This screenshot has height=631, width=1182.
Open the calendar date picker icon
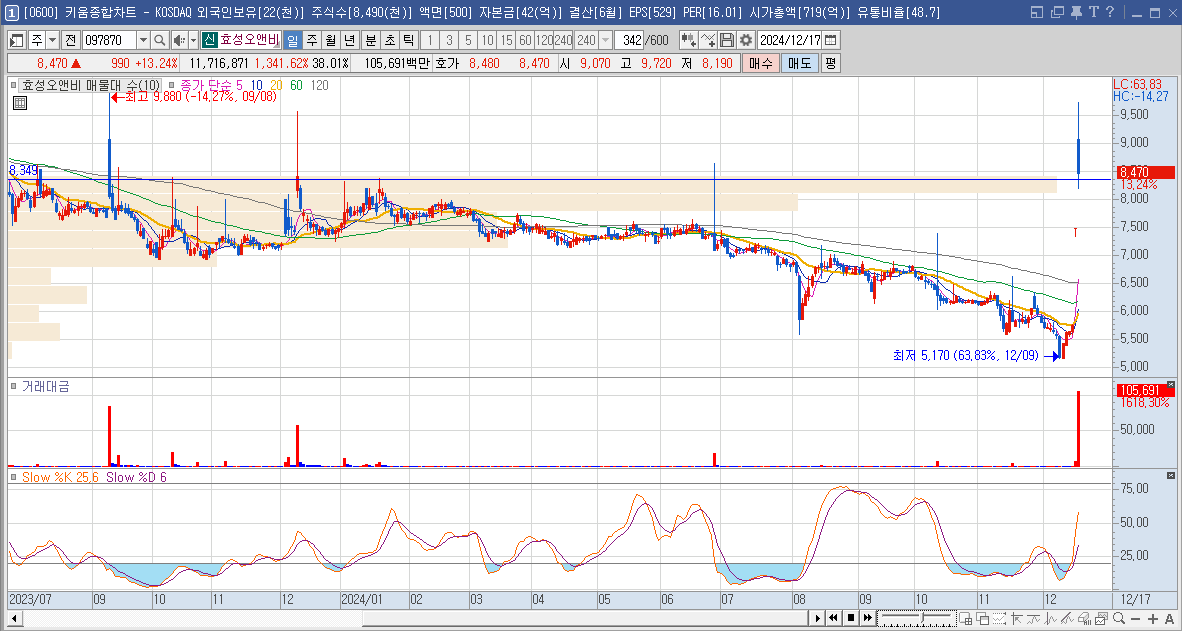click(x=831, y=40)
